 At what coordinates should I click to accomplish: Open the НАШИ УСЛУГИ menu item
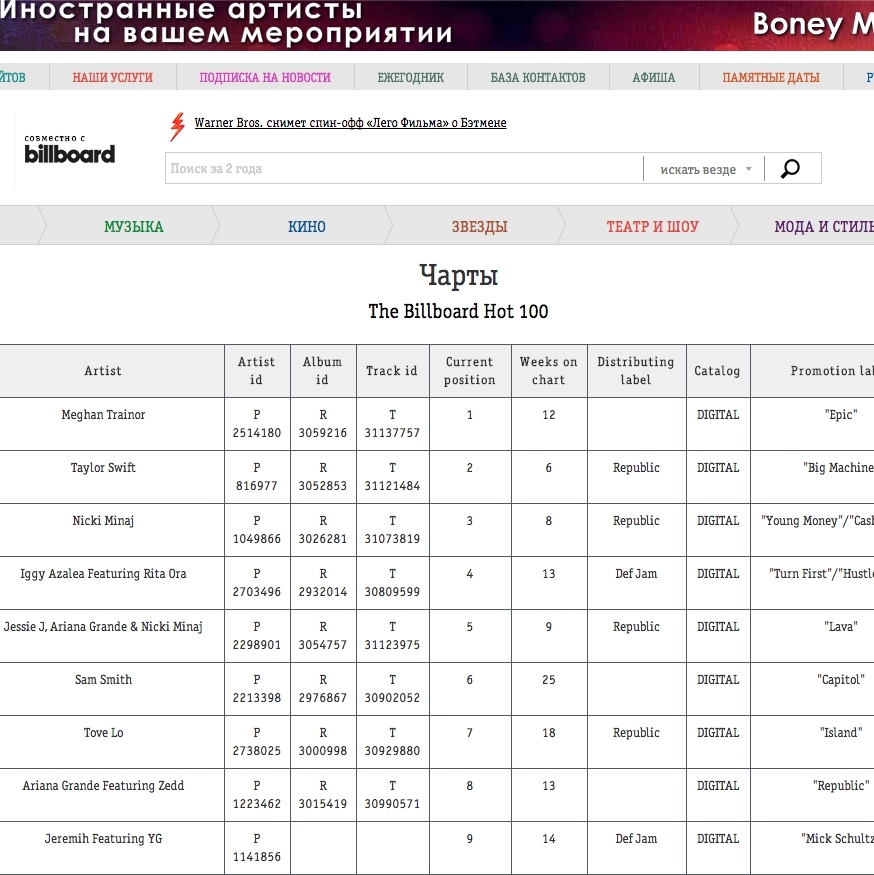pyautogui.click(x=113, y=77)
